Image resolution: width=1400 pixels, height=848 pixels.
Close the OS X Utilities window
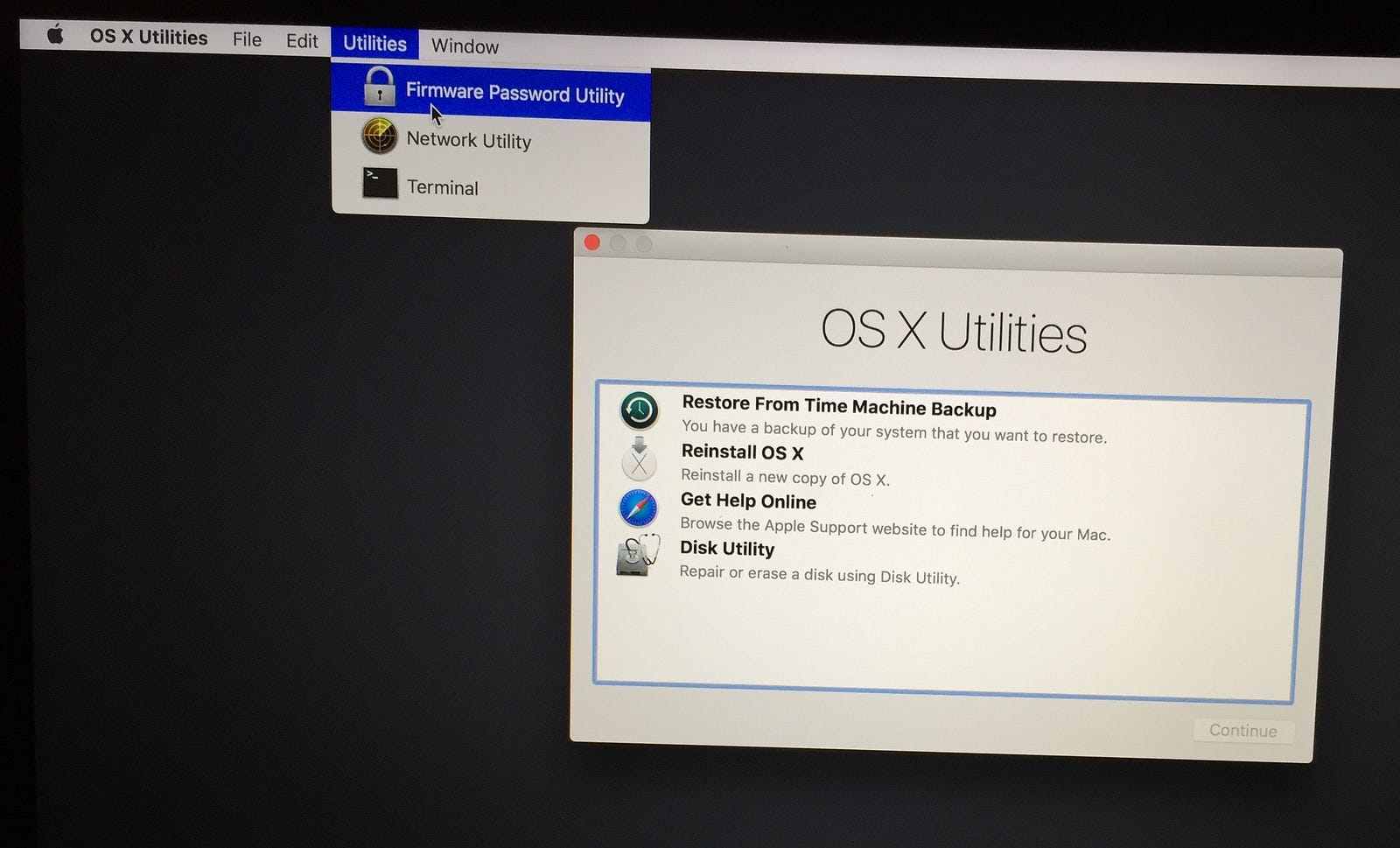pyautogui.click(x=592, y=242)
